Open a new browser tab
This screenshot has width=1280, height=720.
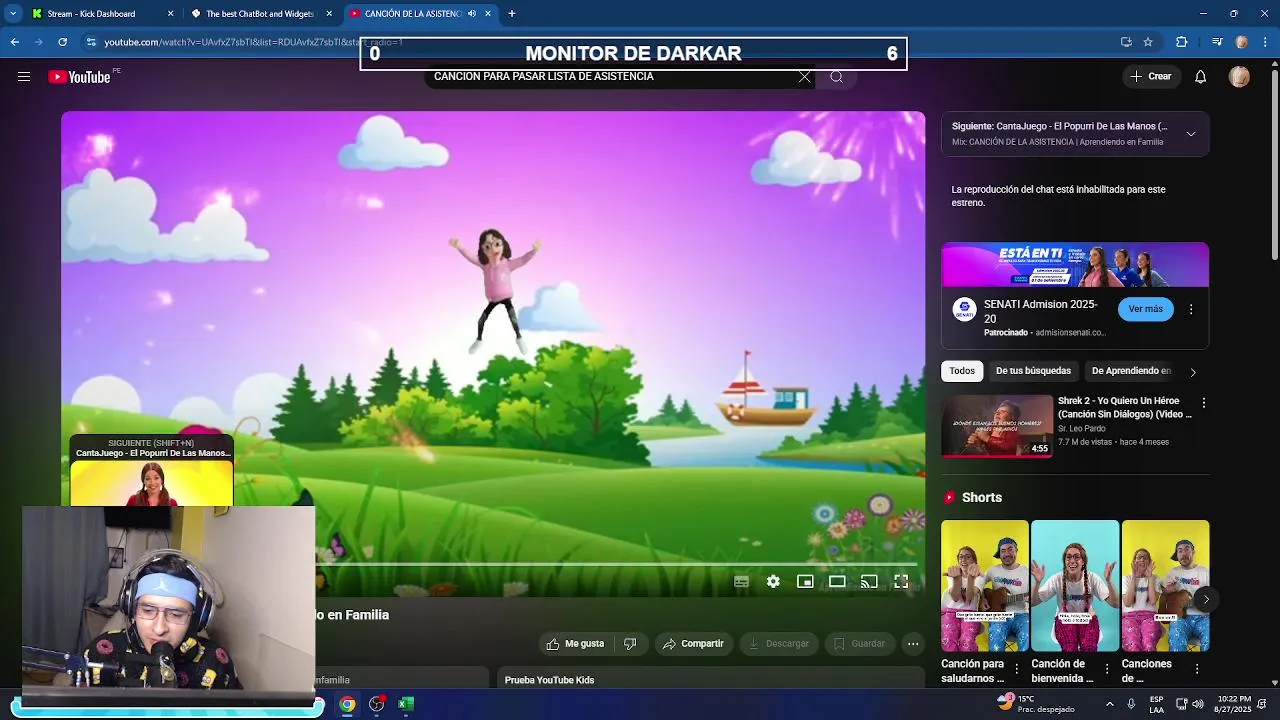click(x=512, y=14)
